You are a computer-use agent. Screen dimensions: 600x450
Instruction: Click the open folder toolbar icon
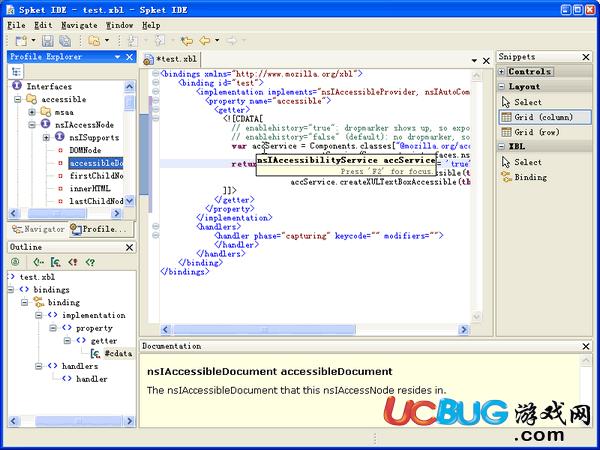(x=94, y=40)
